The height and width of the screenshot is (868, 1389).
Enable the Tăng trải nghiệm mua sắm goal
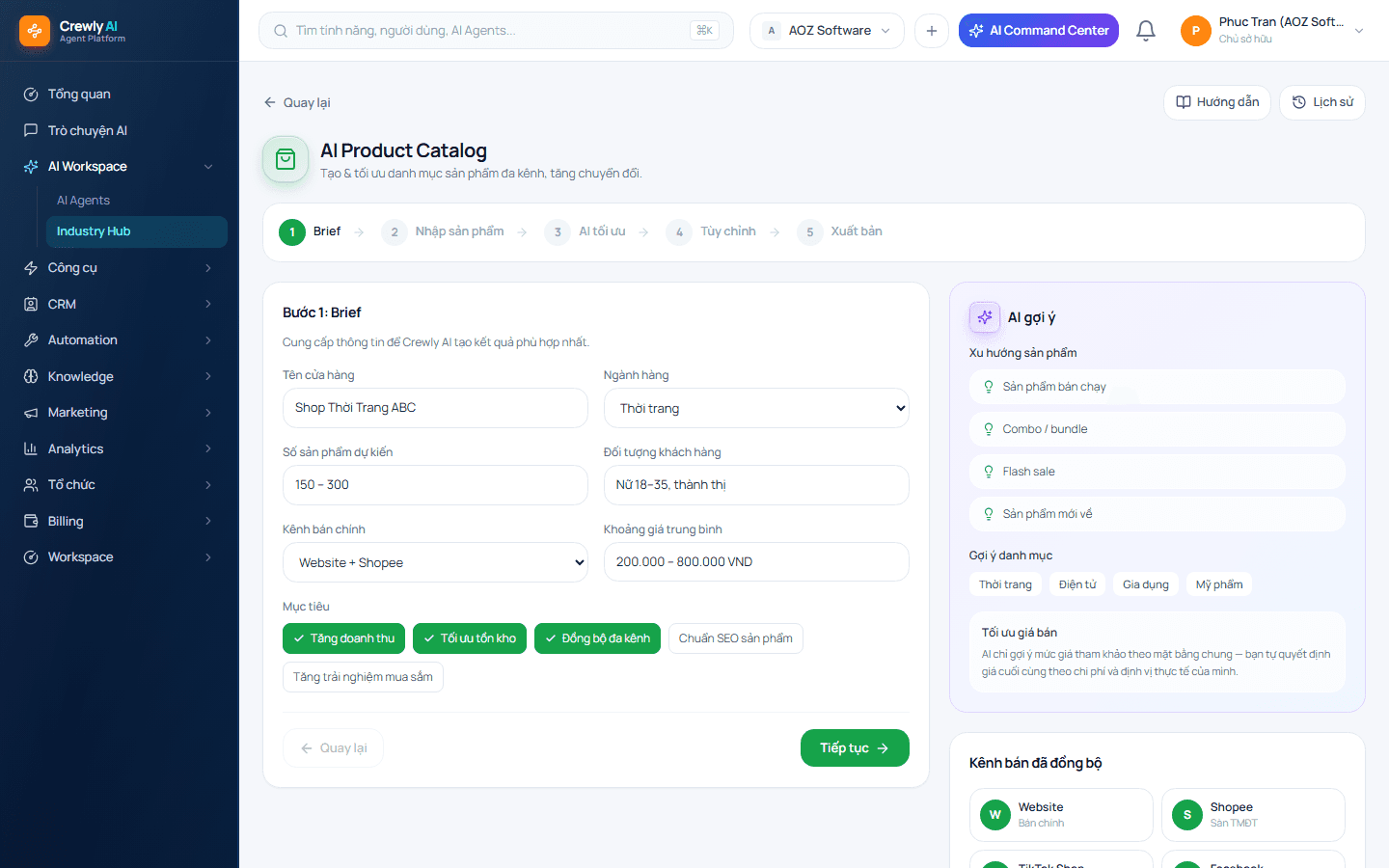point(363,677)
